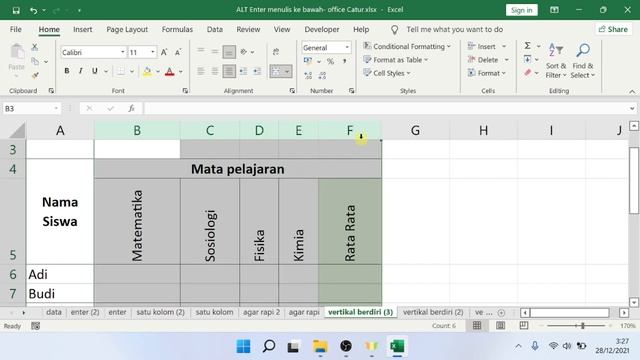Toggle Italic formatting
Screen dimensions: 640x360
(80, 71)
